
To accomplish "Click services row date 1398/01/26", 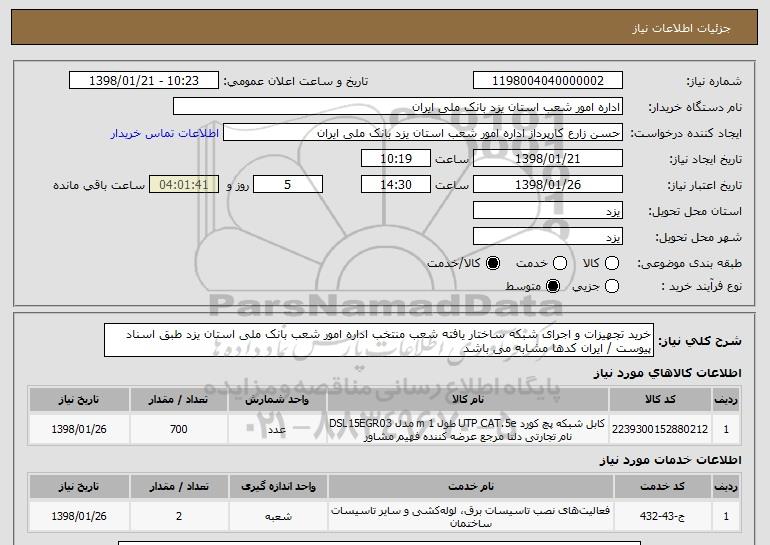I will 79,516.
